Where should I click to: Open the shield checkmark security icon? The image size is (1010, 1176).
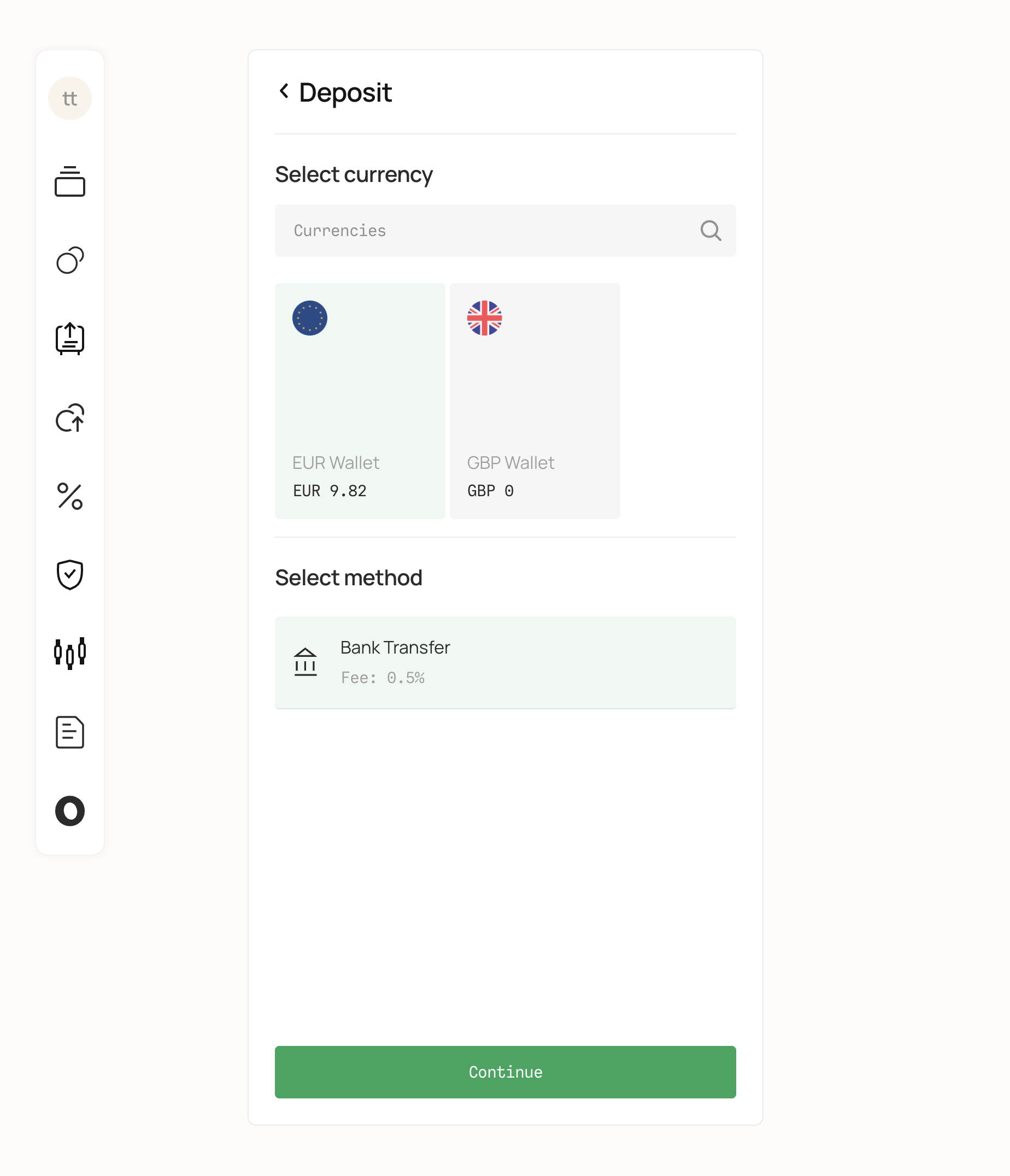70,574
